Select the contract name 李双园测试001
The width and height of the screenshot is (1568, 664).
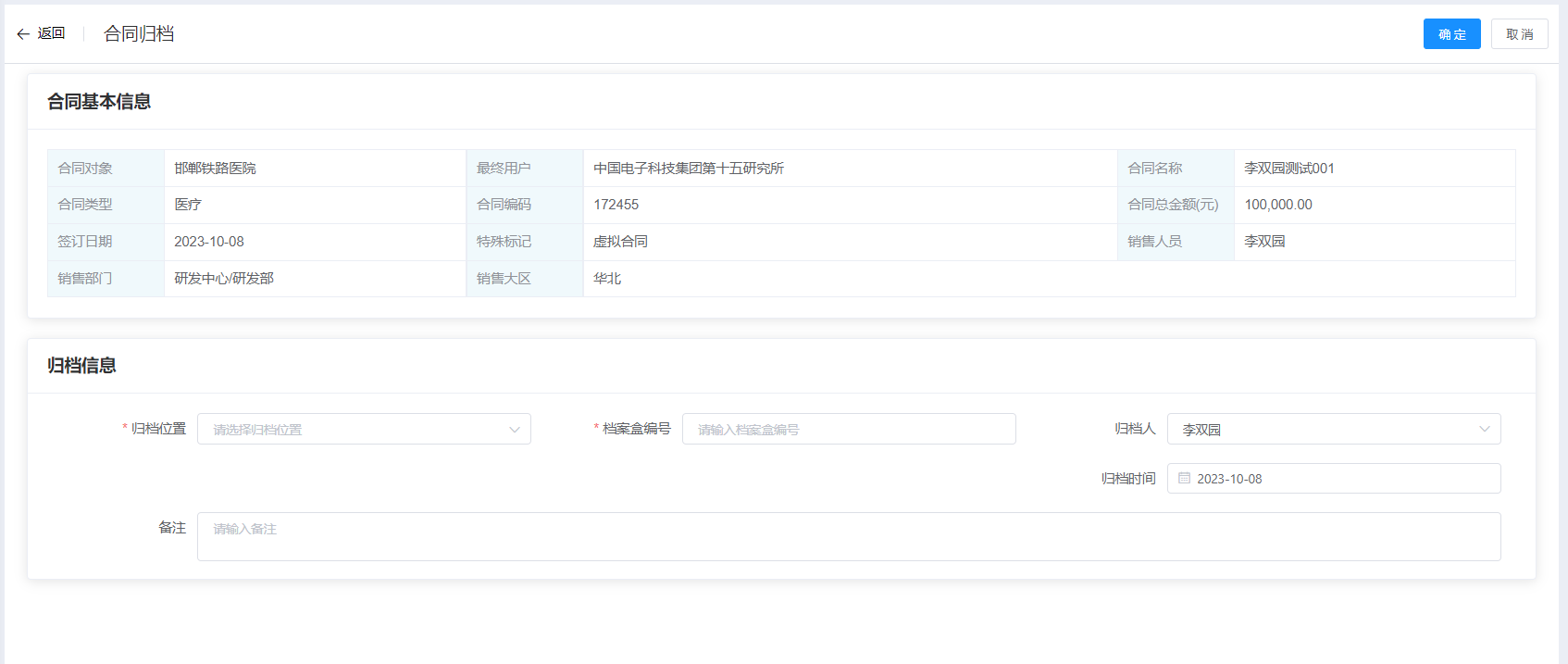(x=1288, y=169)
